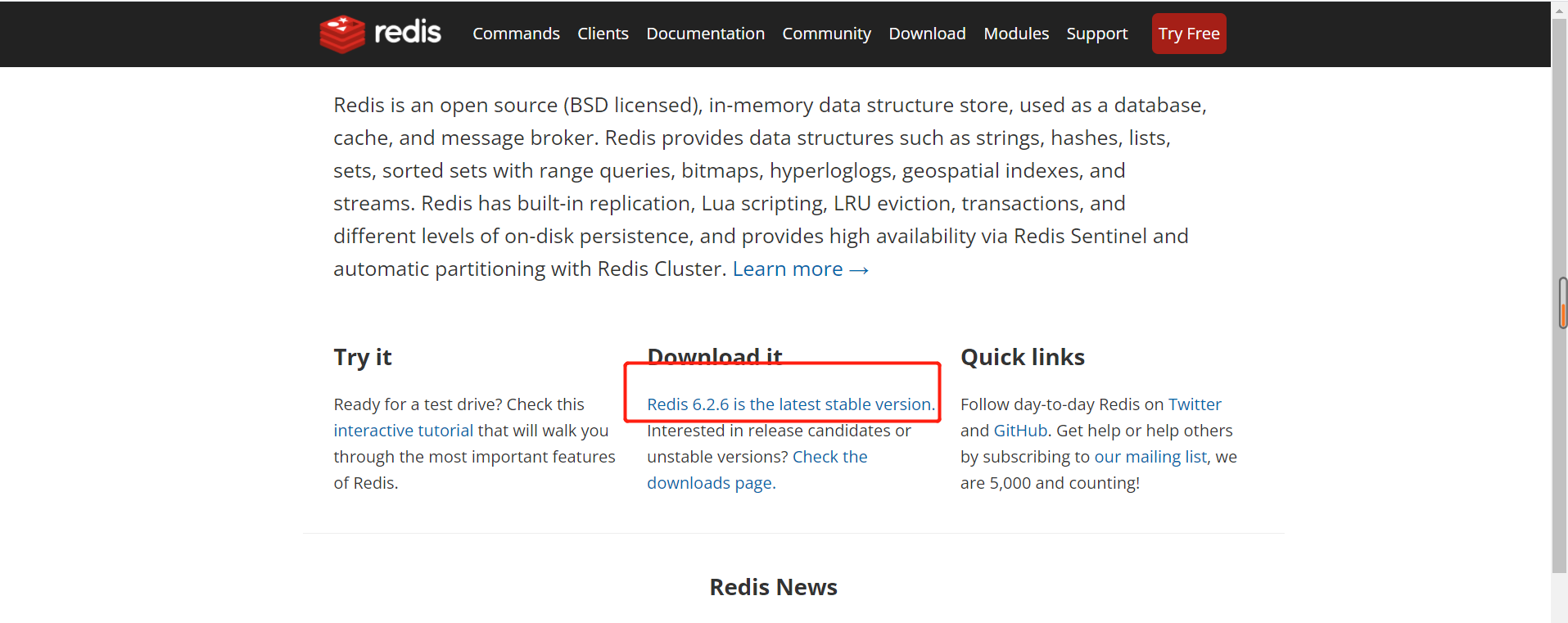Click the Quick links heading
1568x623 pixels.
pos(1022,357)
